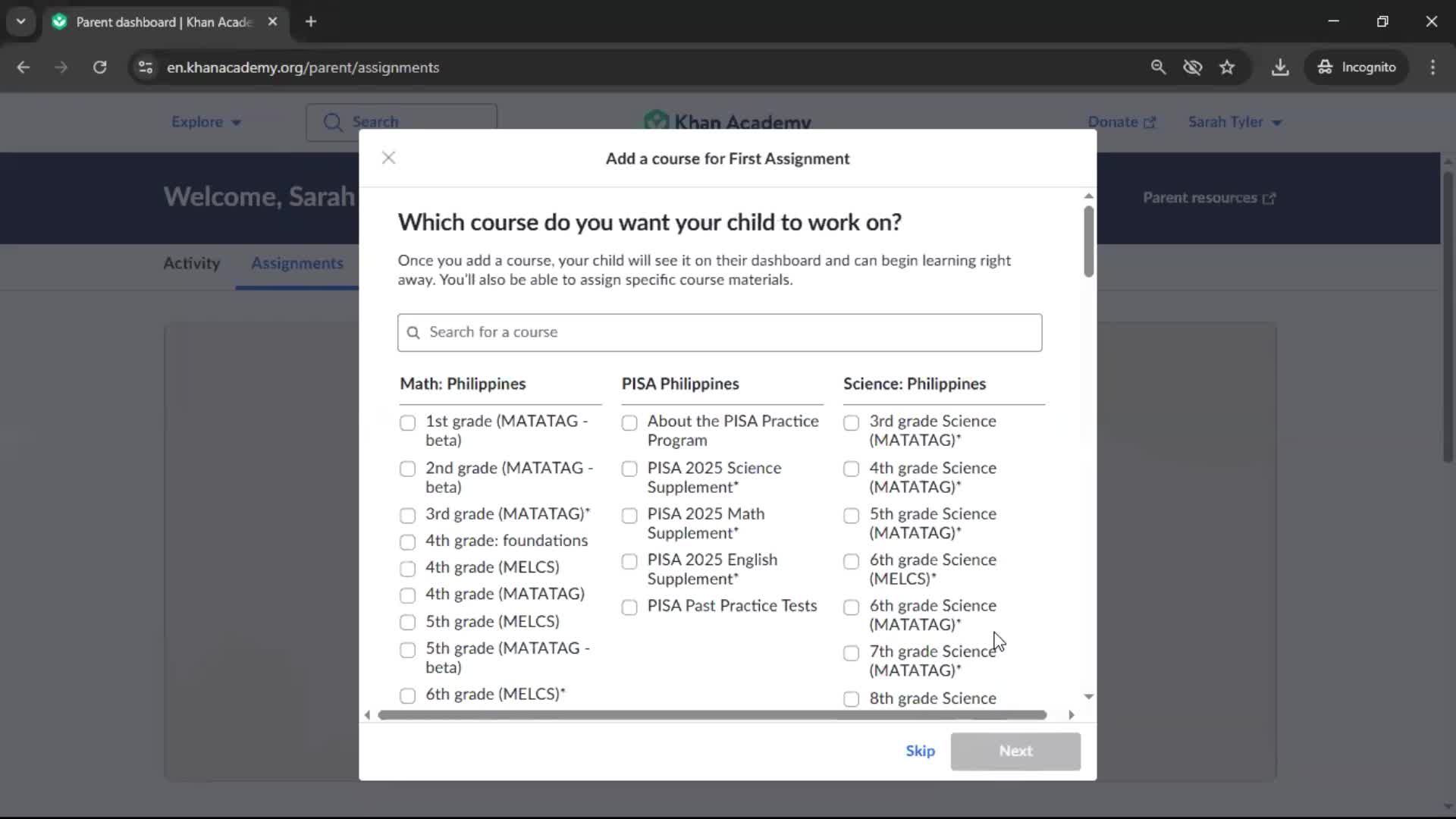Click the address bar URL
This screenshot has width=1456, height=819.
(303, 67)
